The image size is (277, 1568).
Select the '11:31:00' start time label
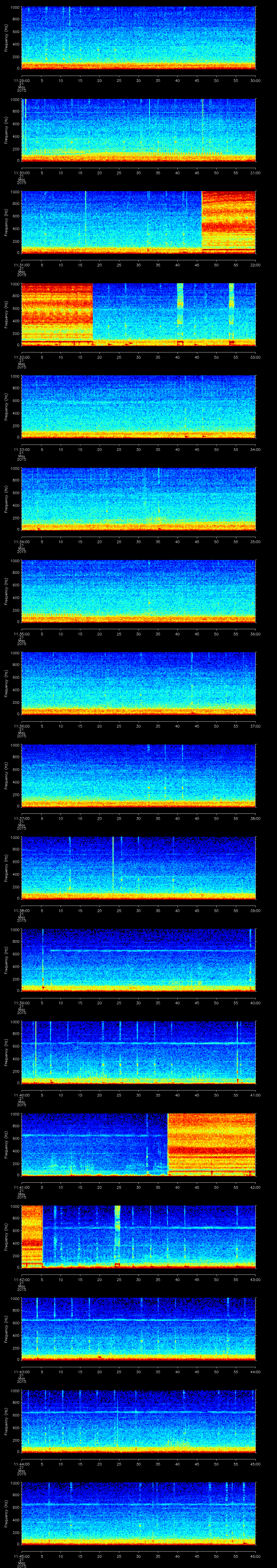[21, 265]
